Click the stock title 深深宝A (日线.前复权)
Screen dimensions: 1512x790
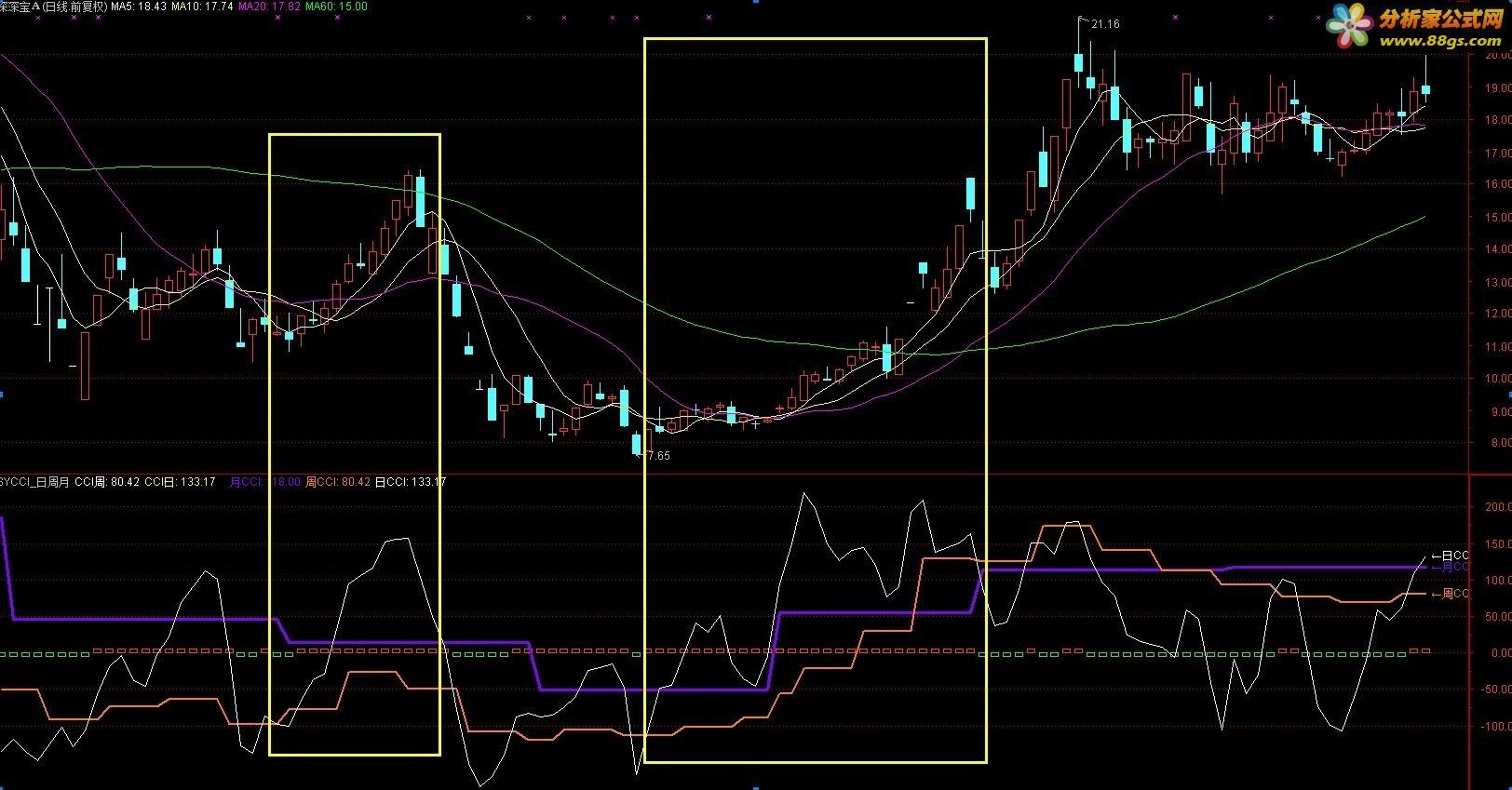click(53, 7)
